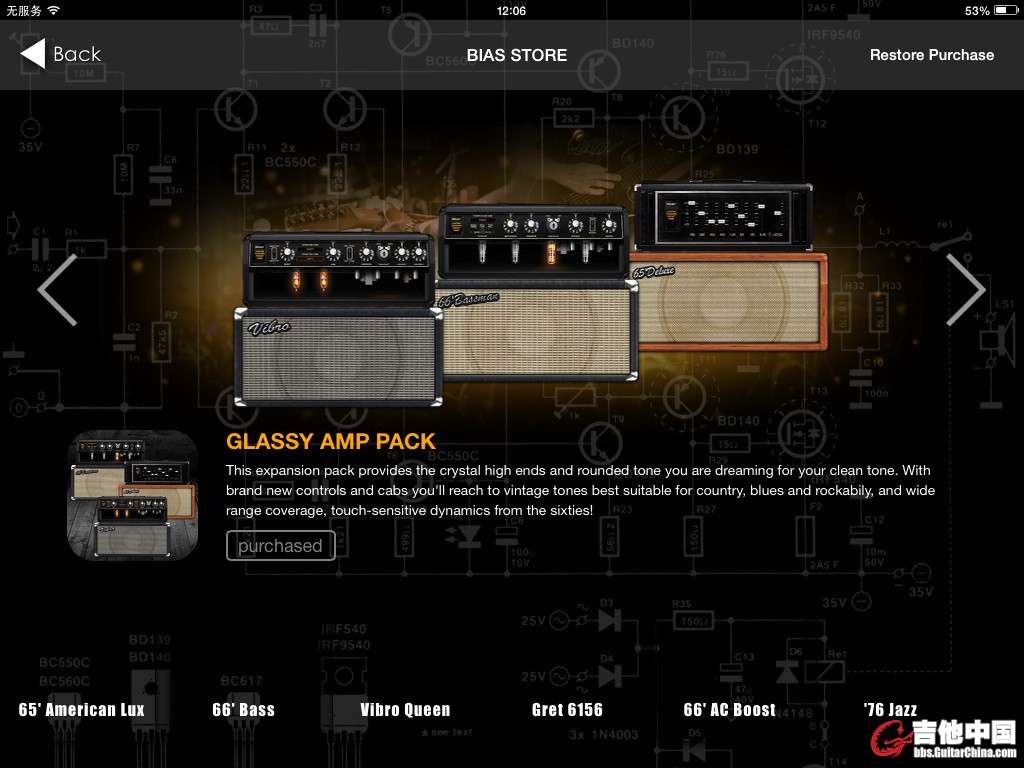Screen dimensions: 1024x768
Task: Advance to next amp pack with right chevron
Action: click(x=965, y=290)
